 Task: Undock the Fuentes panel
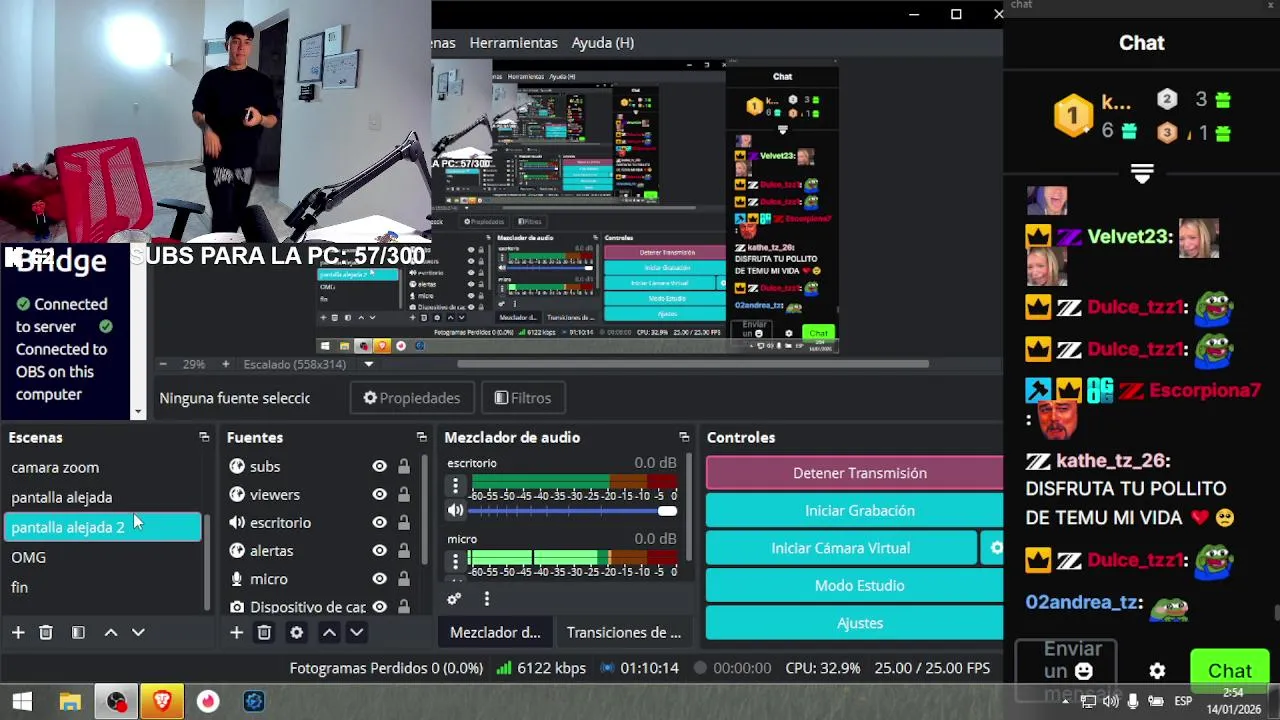point(421,437)
